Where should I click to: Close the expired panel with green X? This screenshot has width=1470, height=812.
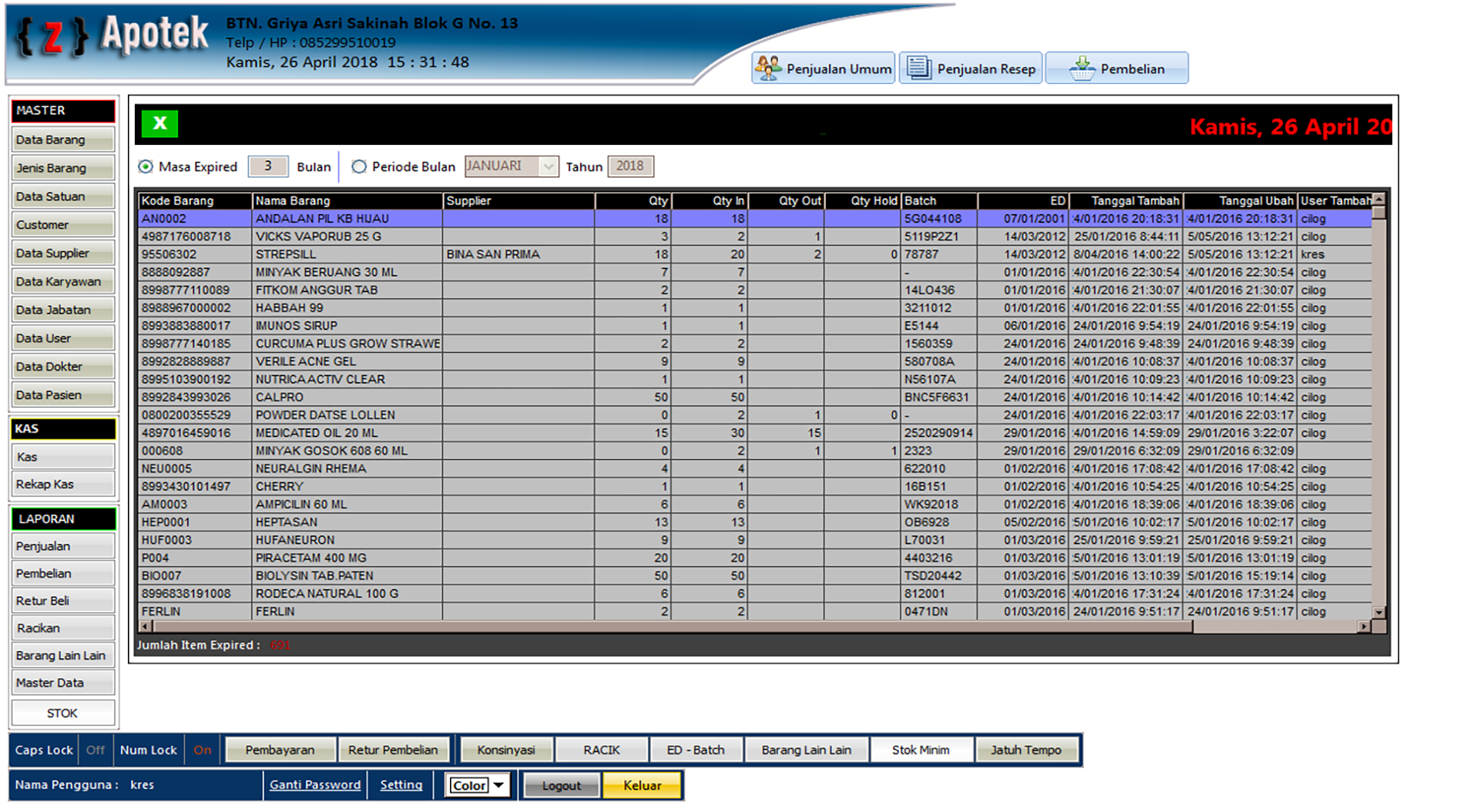159,123
